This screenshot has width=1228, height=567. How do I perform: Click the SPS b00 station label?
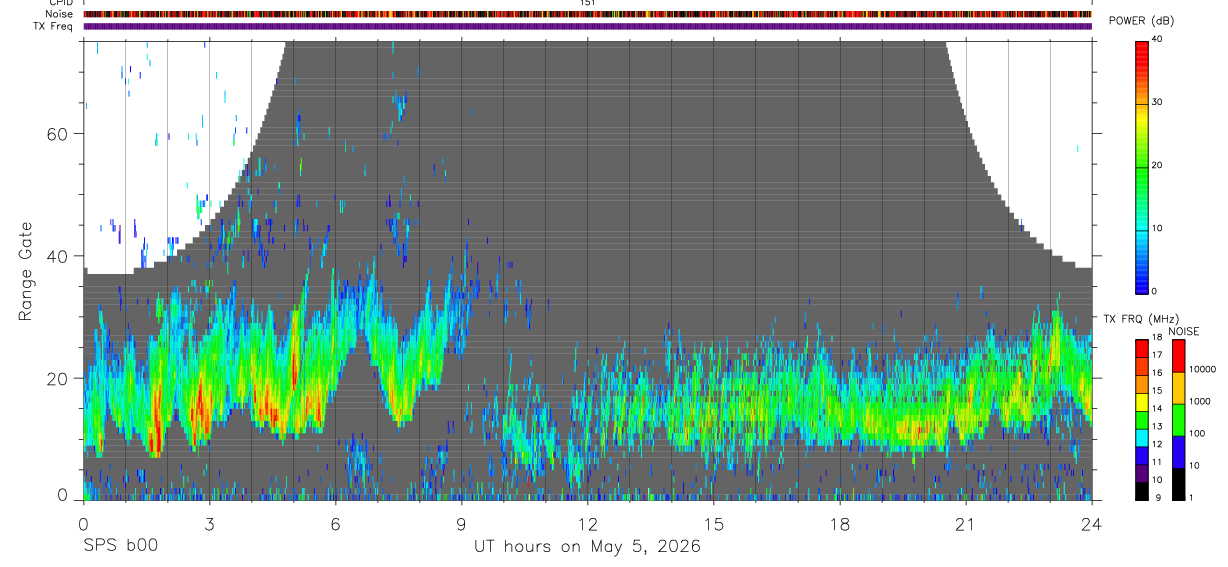(120, 547)
